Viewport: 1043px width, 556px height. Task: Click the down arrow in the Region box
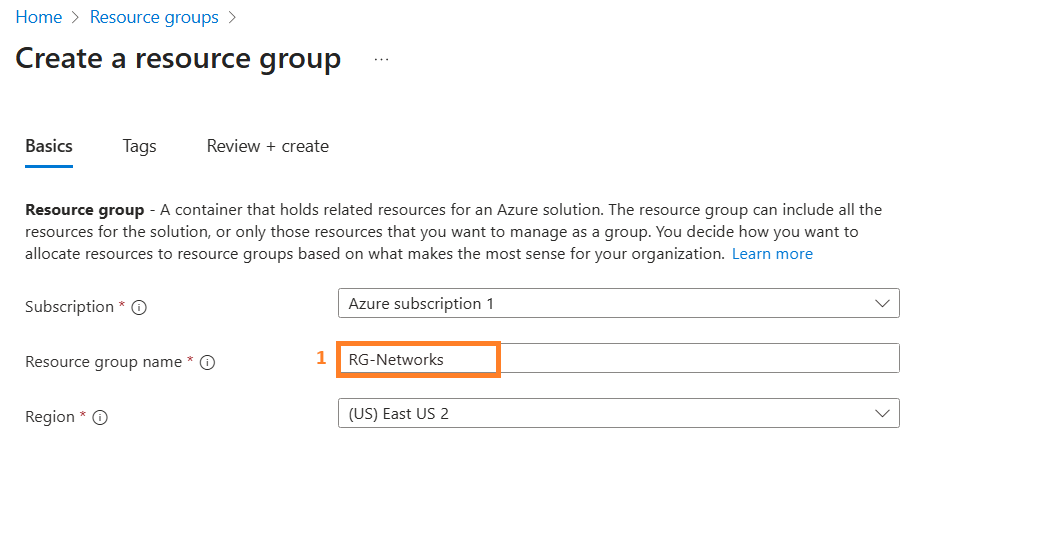882,413
